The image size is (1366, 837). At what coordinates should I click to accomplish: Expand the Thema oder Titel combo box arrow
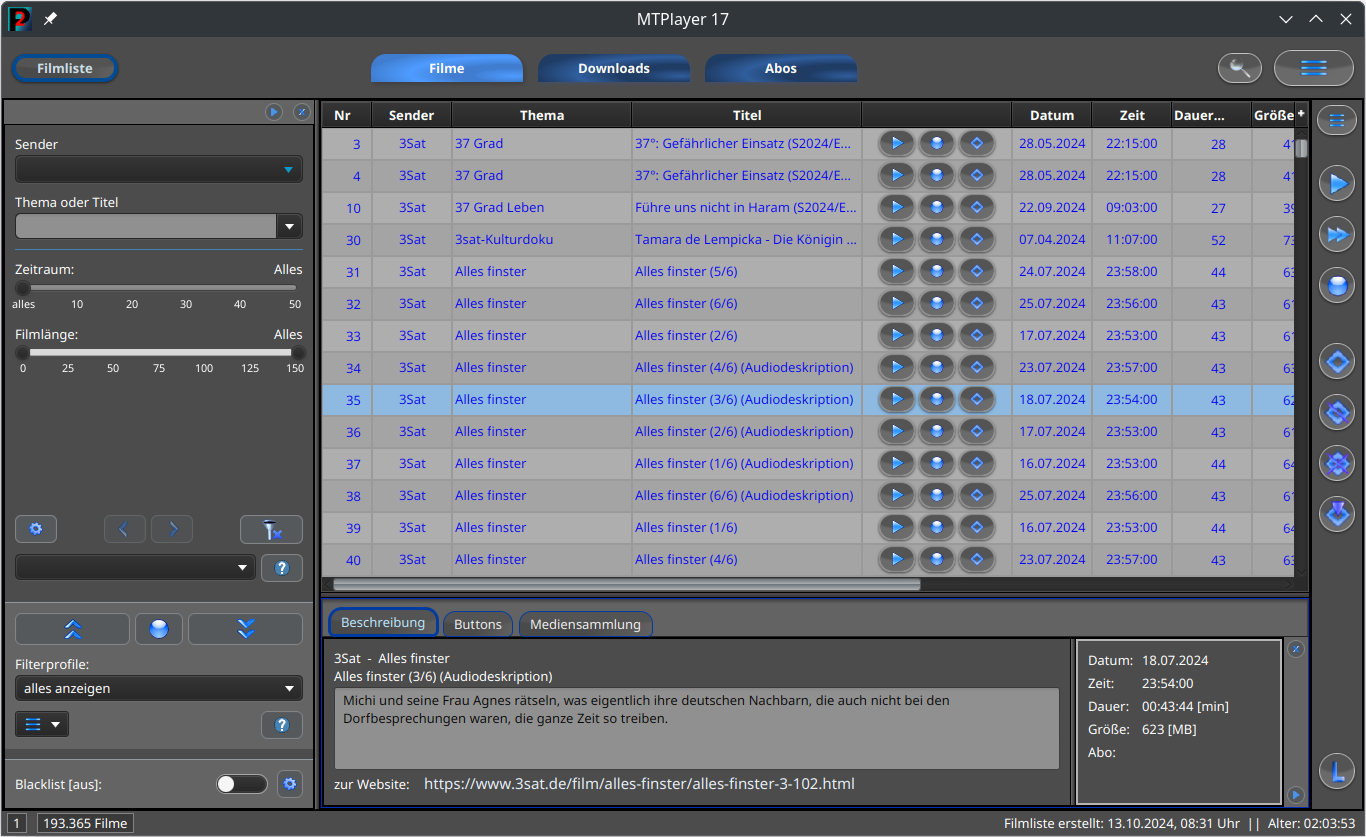289,226
